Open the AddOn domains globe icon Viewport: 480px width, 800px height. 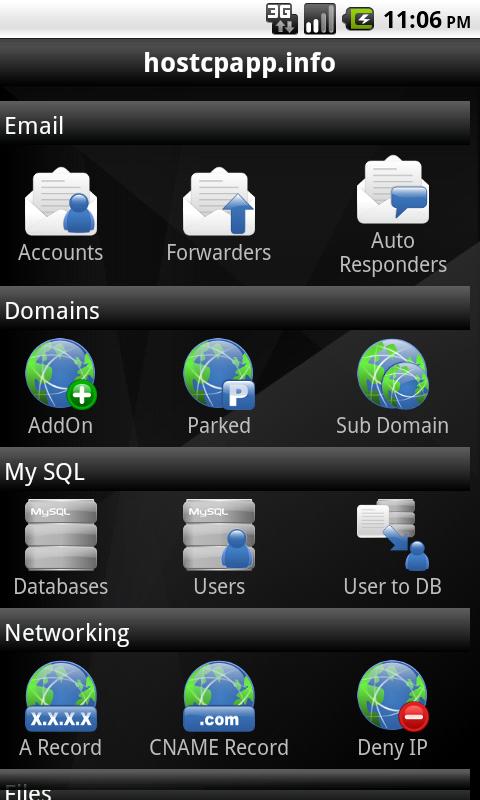[x=61, y=374]
